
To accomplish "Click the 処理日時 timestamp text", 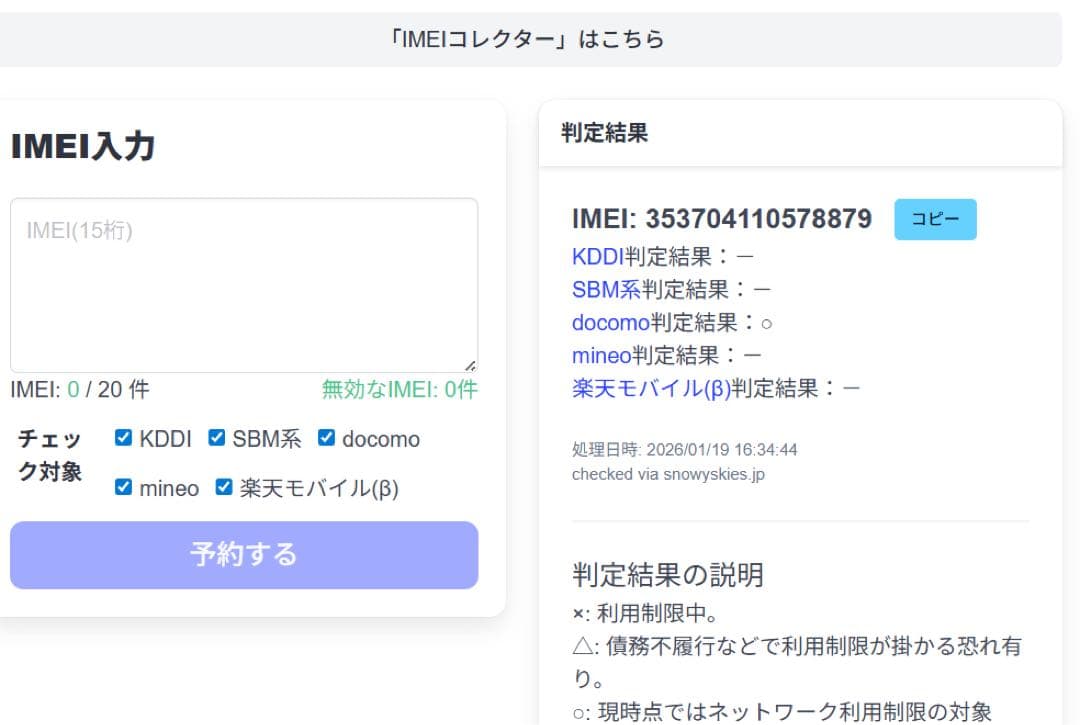I will point(684,450).
